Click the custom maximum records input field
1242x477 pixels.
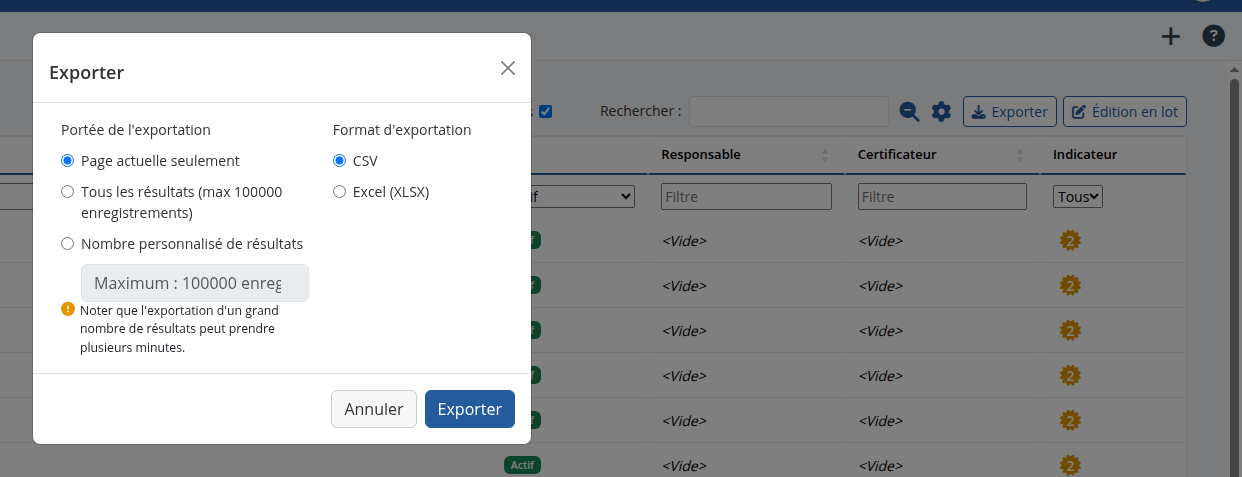click(x=195, y=283)
